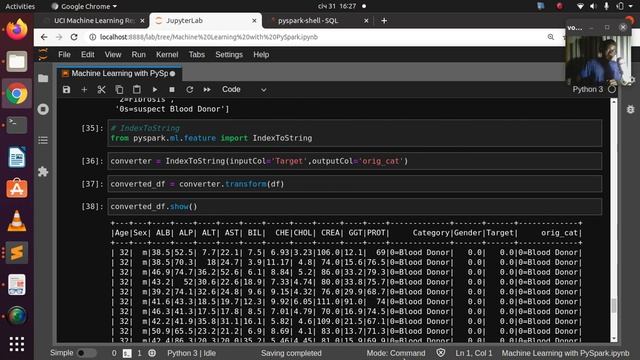Reload the current page
The height and width of the screenshot is (360, 640).
tap(74, 37)
